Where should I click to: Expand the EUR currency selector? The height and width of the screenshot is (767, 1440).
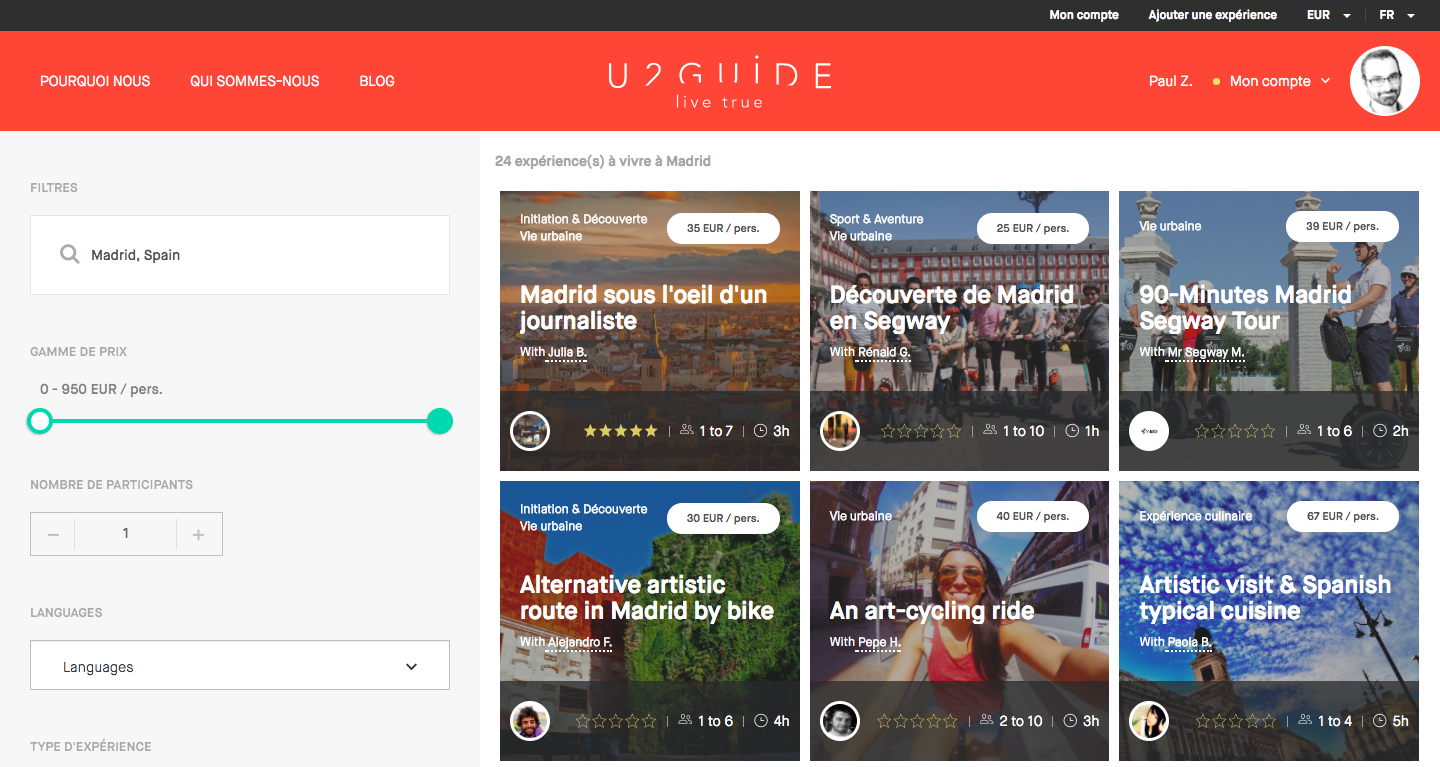(x=1329, y=15)
